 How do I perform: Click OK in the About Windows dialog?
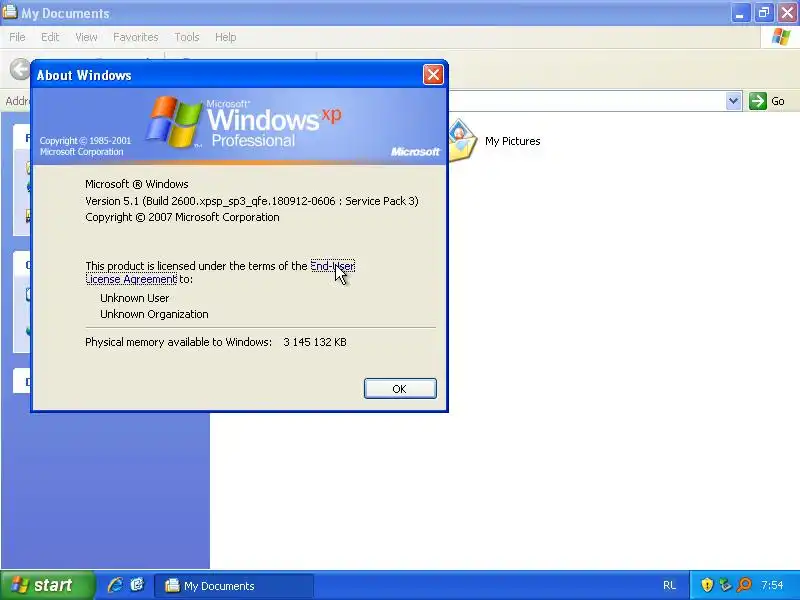(x=400, y=389)
